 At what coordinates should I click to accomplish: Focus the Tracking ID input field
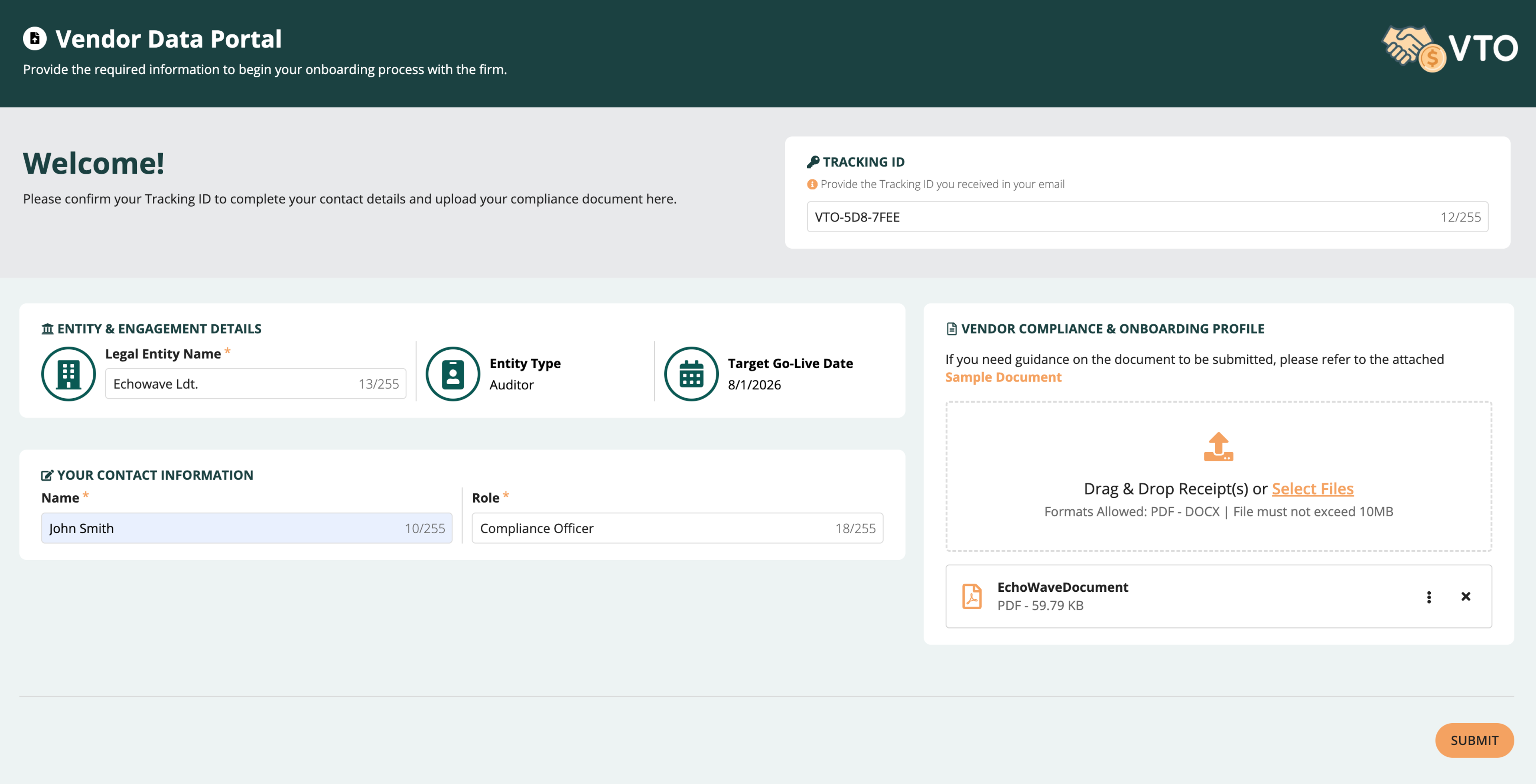pyautogui.click(x=1147, y=217)
